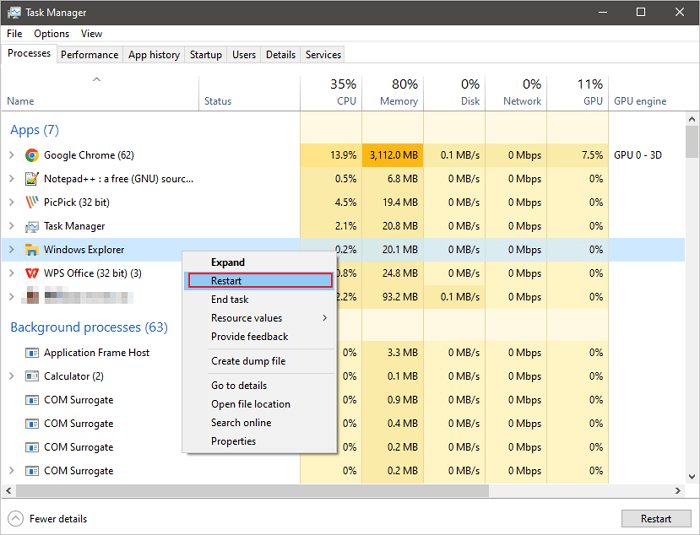Screen dimensions: 700x535
Task: Select the PicPick app icon
Action: [x=32, y=202]
